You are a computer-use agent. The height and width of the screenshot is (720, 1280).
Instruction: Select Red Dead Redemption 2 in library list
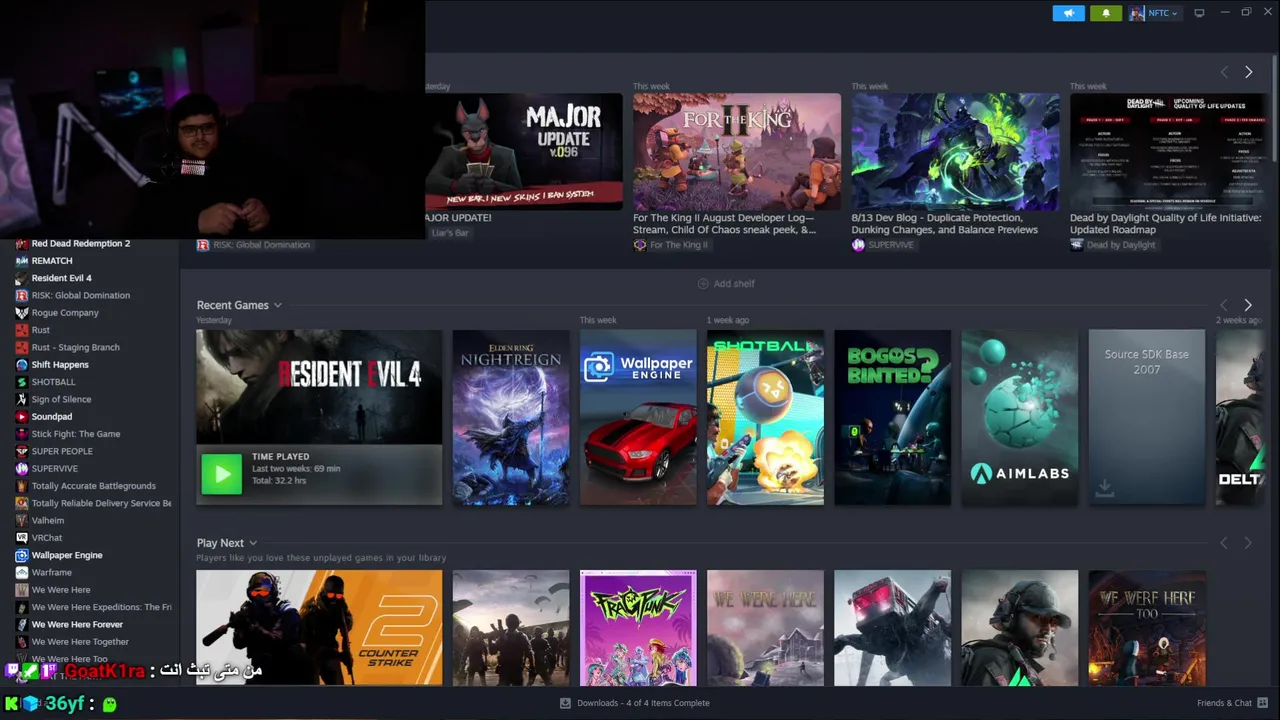point(81,243)
